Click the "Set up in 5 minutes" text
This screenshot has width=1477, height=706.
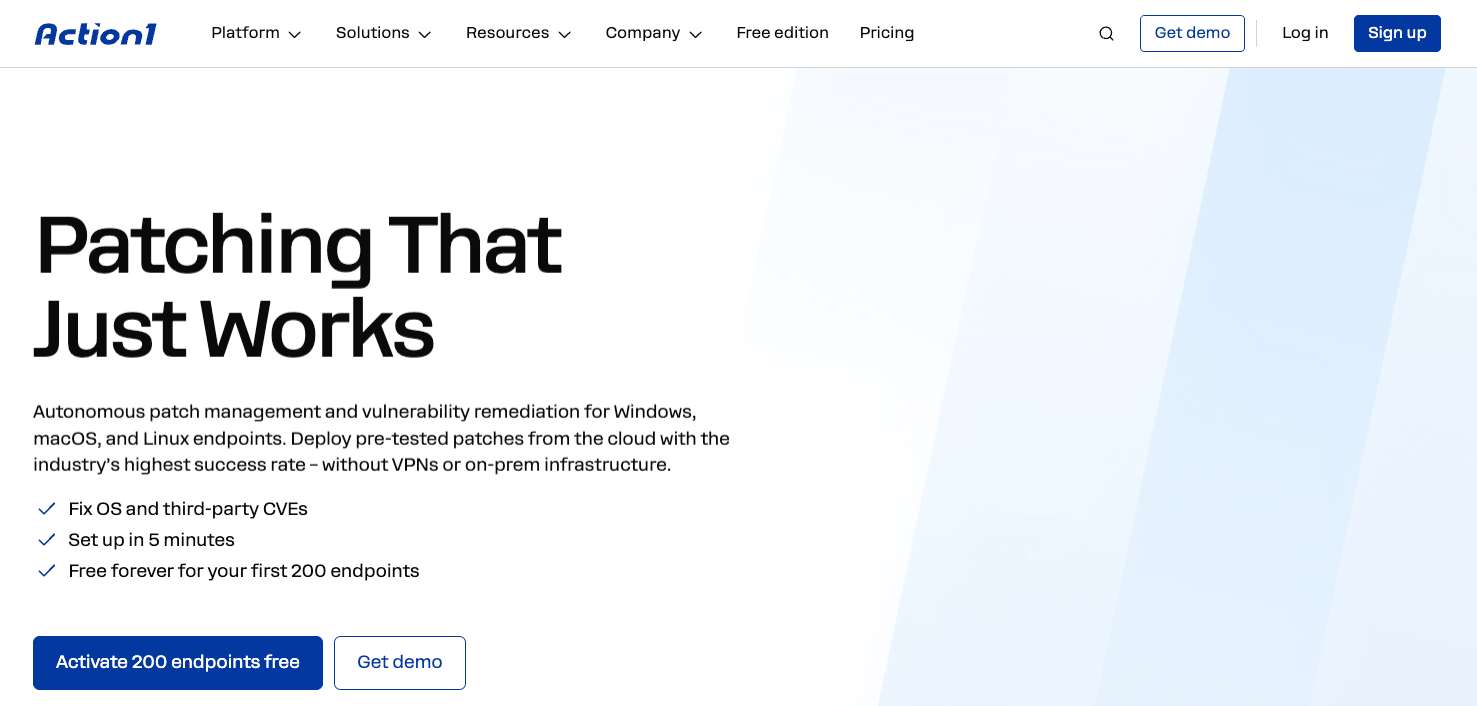click(x=151, y=540)
